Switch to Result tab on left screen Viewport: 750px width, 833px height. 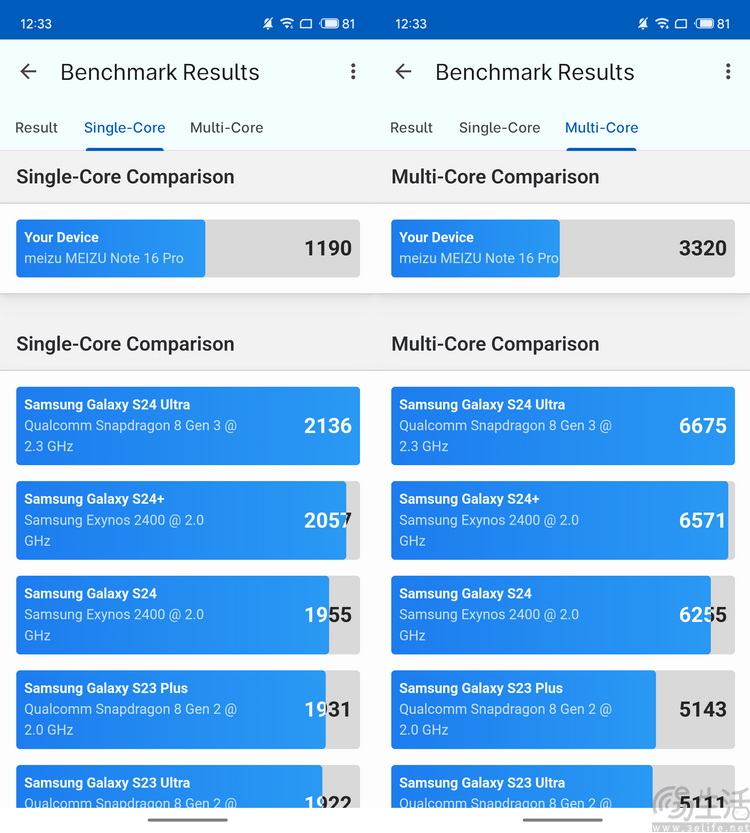(x=36, y=128)
